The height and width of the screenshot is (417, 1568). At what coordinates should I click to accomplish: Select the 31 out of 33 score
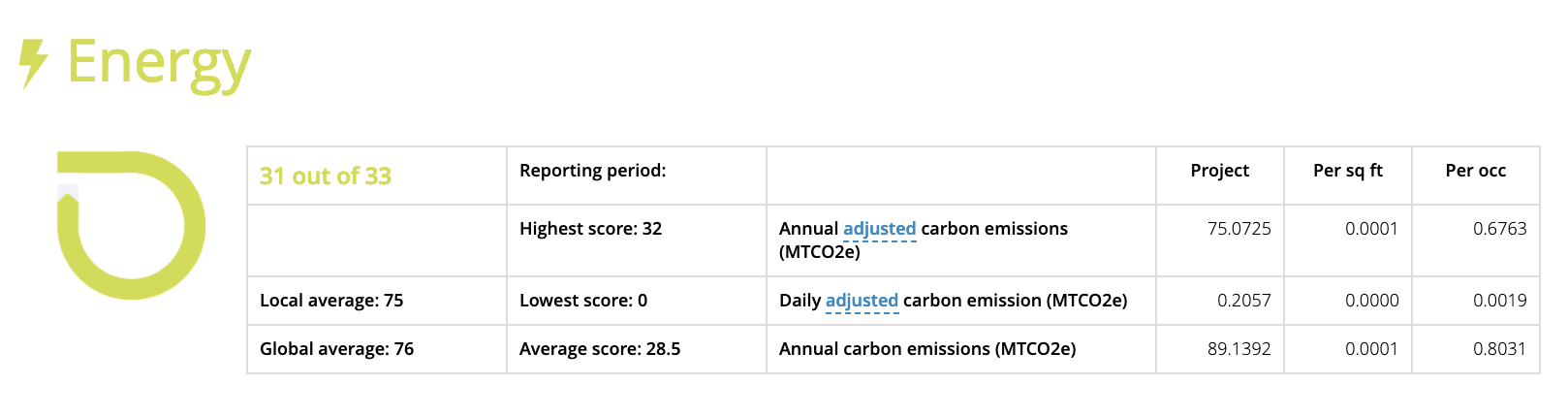pos(326,176)
